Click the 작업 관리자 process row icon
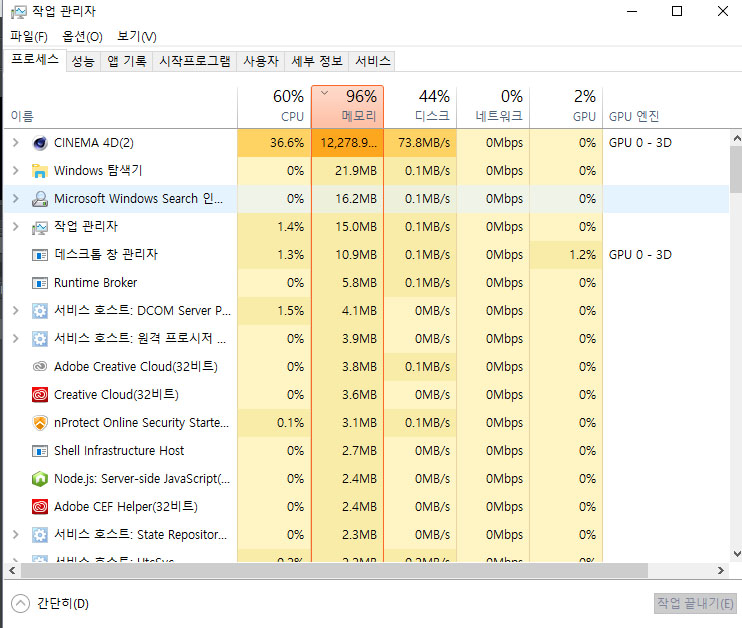This screenshot has width=742, height=628. (x=40, y=227)
